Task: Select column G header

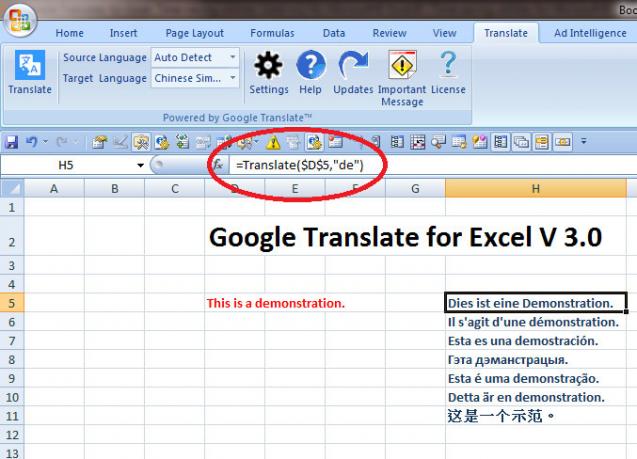Action: click(415, 188)
